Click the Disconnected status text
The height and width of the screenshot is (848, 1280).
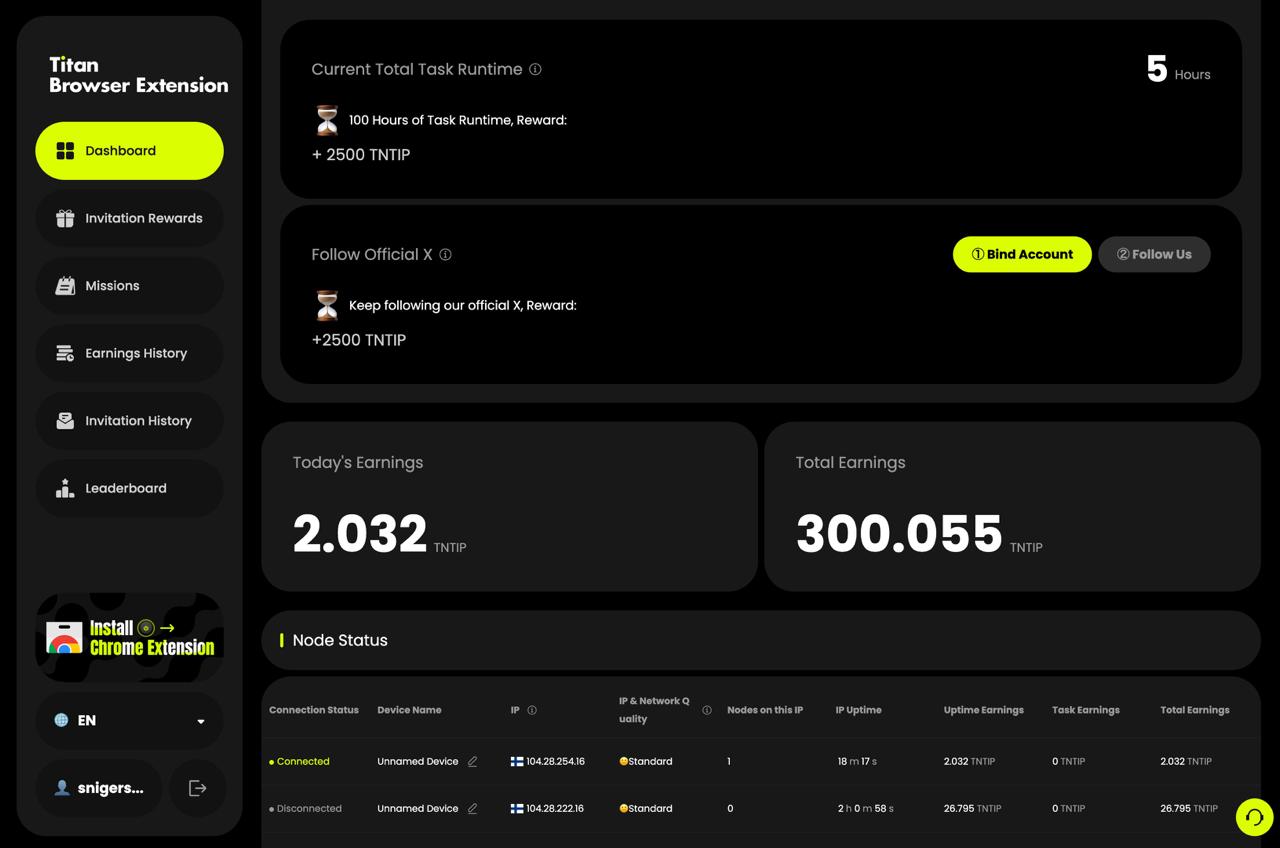click(309, 809)
